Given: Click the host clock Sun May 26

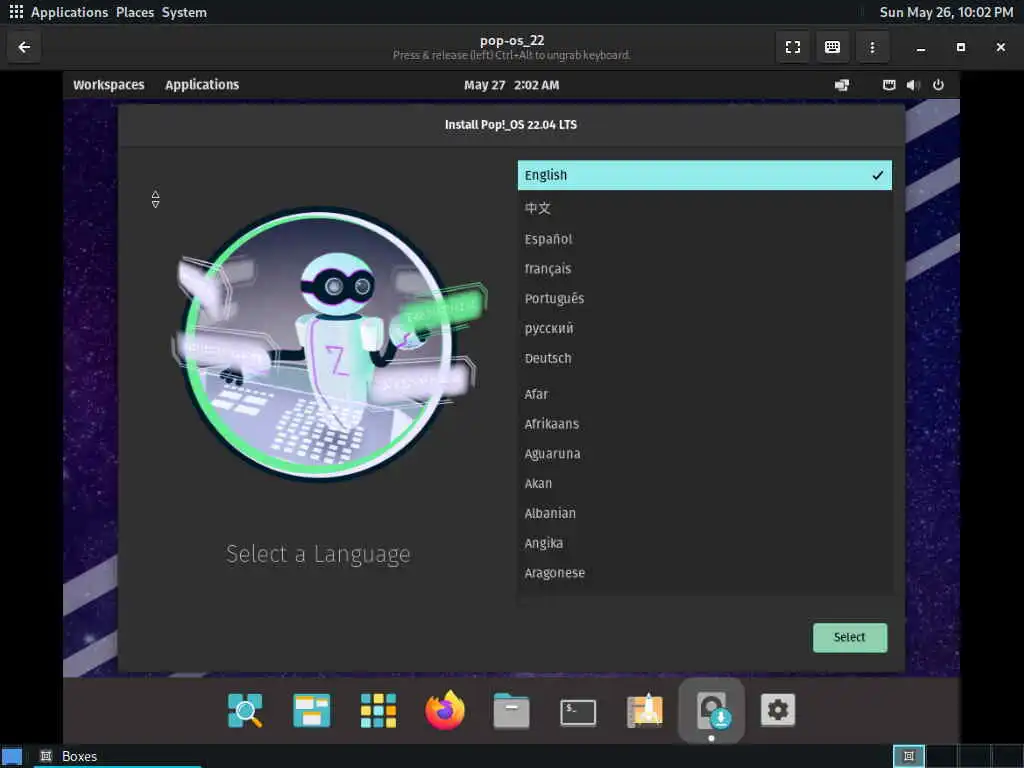Looking at the screenshot, I should pyautogui.click(x=946, y=12).
